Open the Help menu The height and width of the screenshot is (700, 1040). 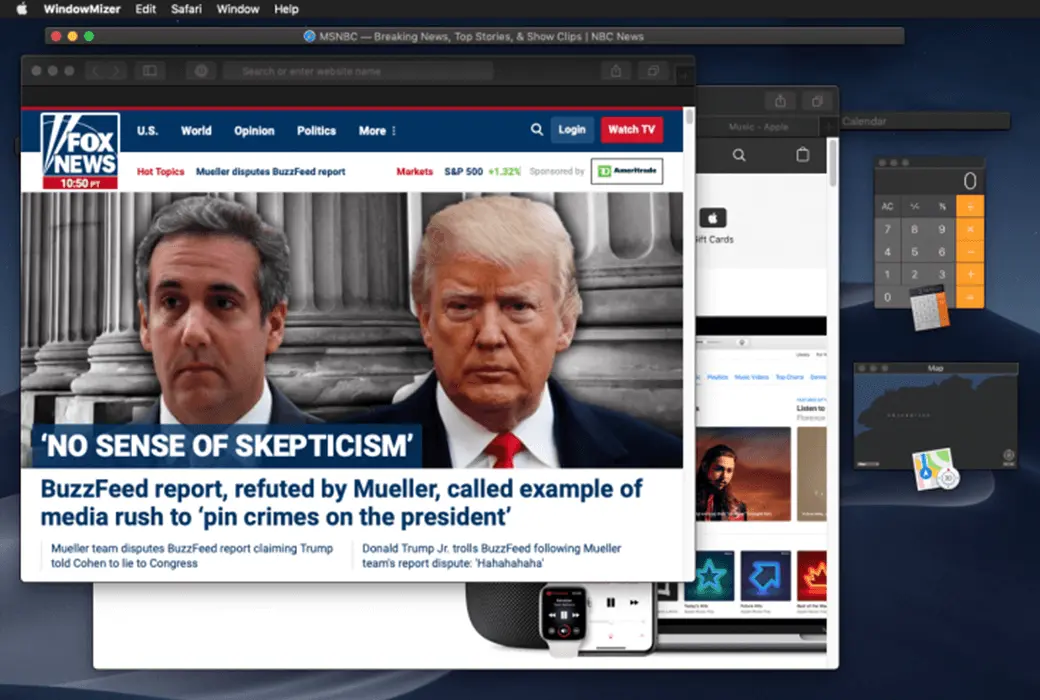[287, 9]
